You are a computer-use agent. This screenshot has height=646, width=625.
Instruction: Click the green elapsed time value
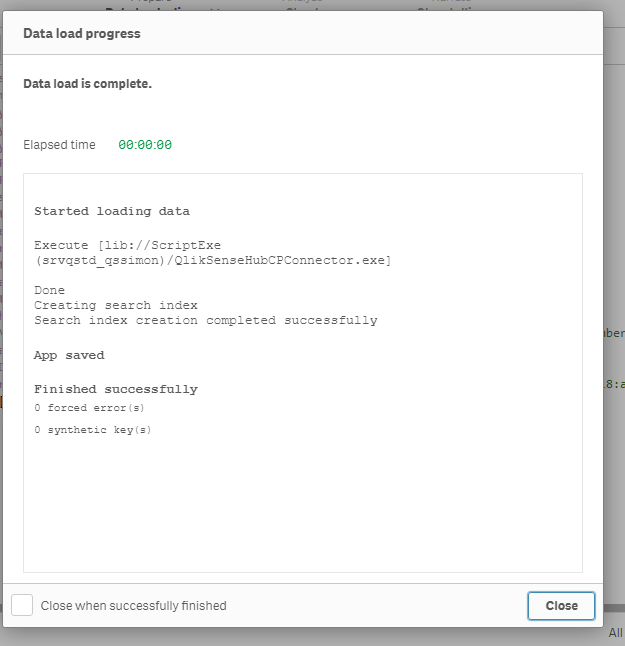145,145
